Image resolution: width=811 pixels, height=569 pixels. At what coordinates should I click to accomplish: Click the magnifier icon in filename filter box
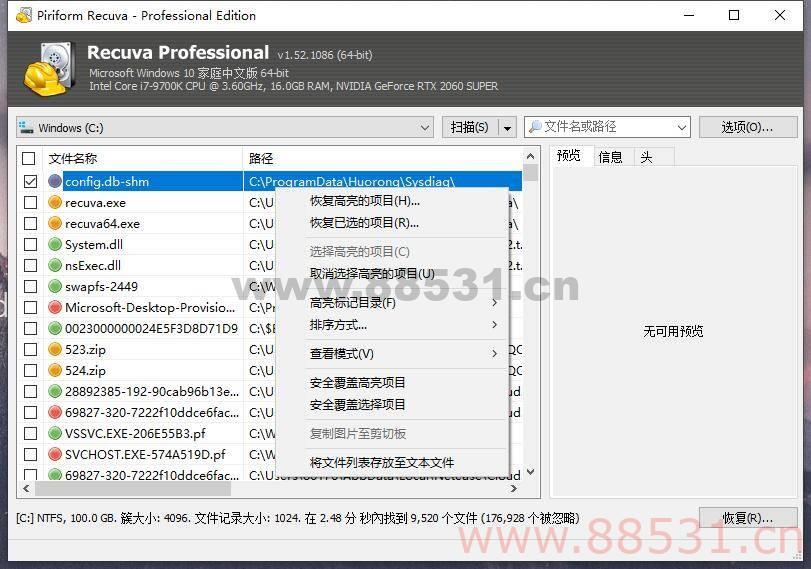click(535, 126)
